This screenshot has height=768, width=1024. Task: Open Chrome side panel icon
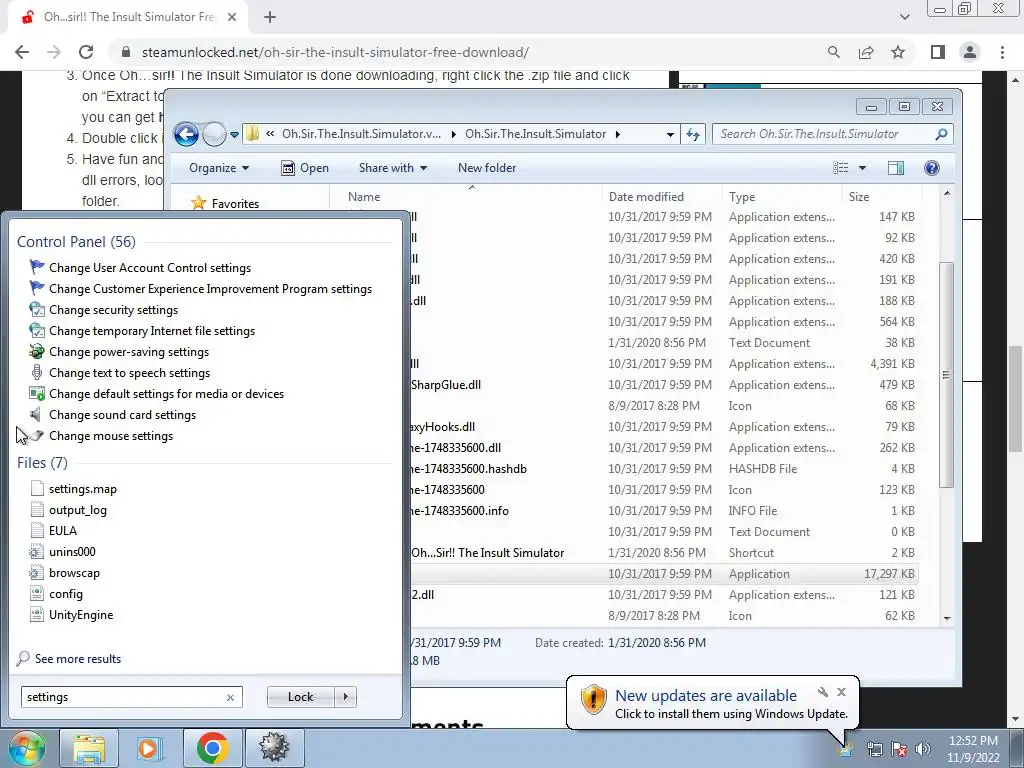(938, 52)
